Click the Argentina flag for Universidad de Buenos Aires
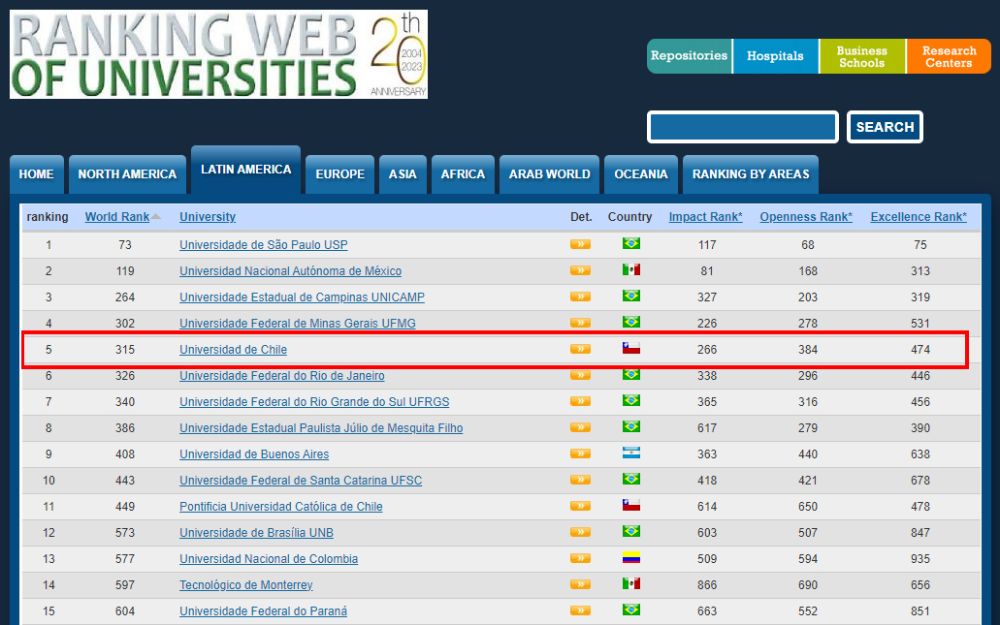Screen dimensions: 1000x625 (x=629, y=454)
